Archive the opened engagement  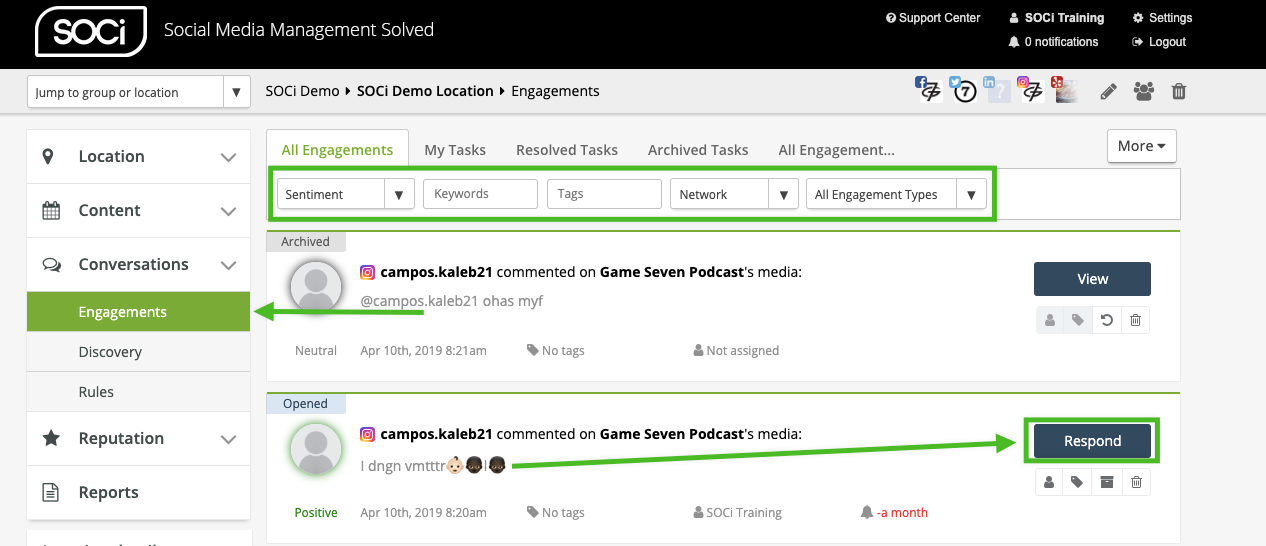(1106, 483)
